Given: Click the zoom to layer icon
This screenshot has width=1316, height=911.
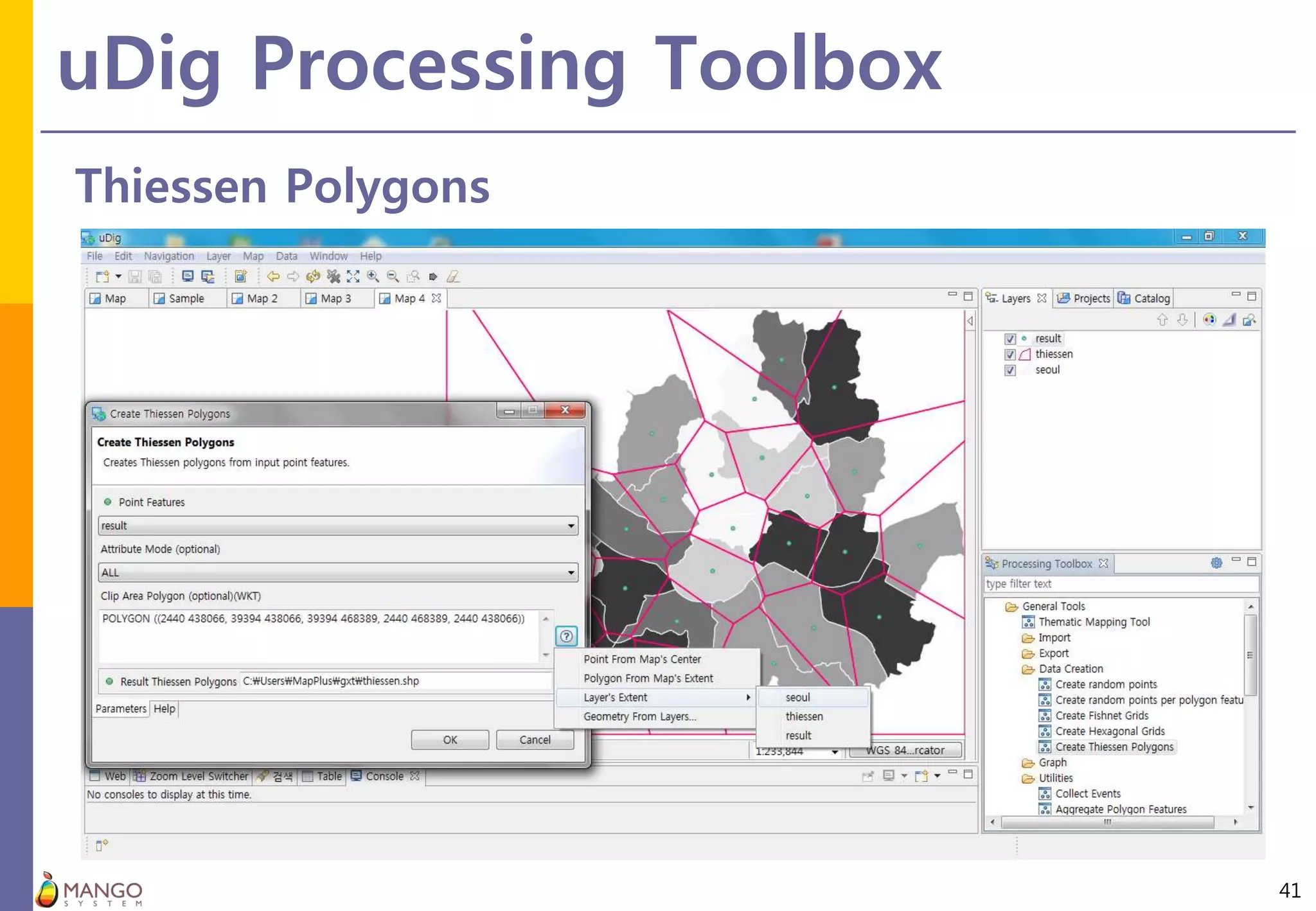Looking at the screenshot, I should click(1249, 320).
